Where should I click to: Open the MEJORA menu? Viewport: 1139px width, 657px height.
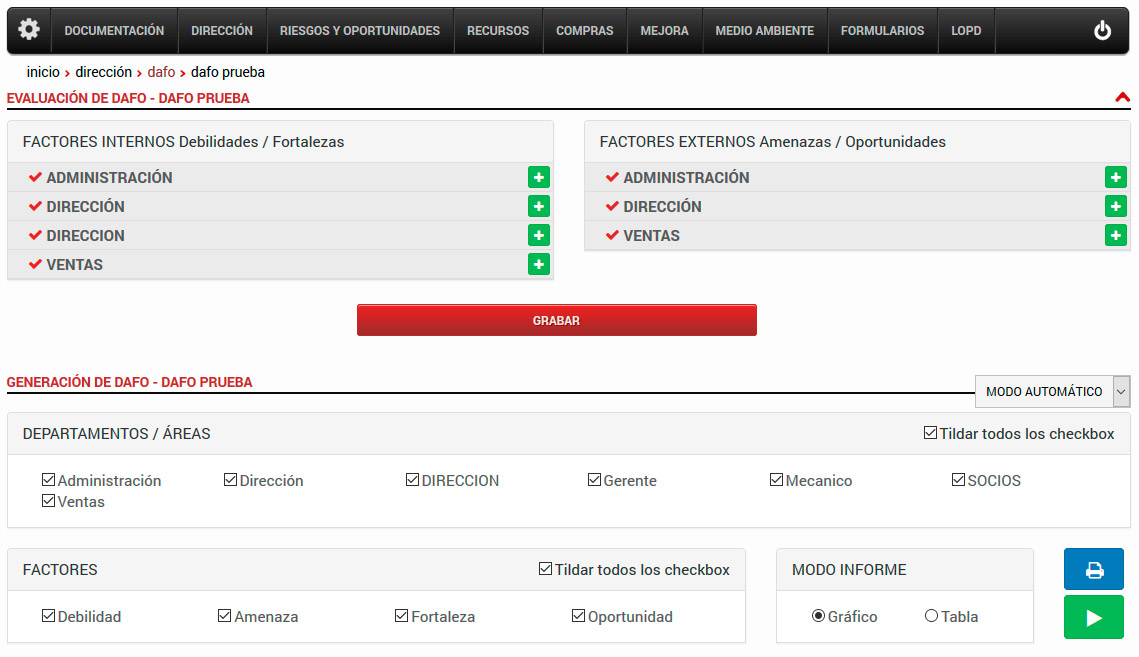click(x=664, y=31)
